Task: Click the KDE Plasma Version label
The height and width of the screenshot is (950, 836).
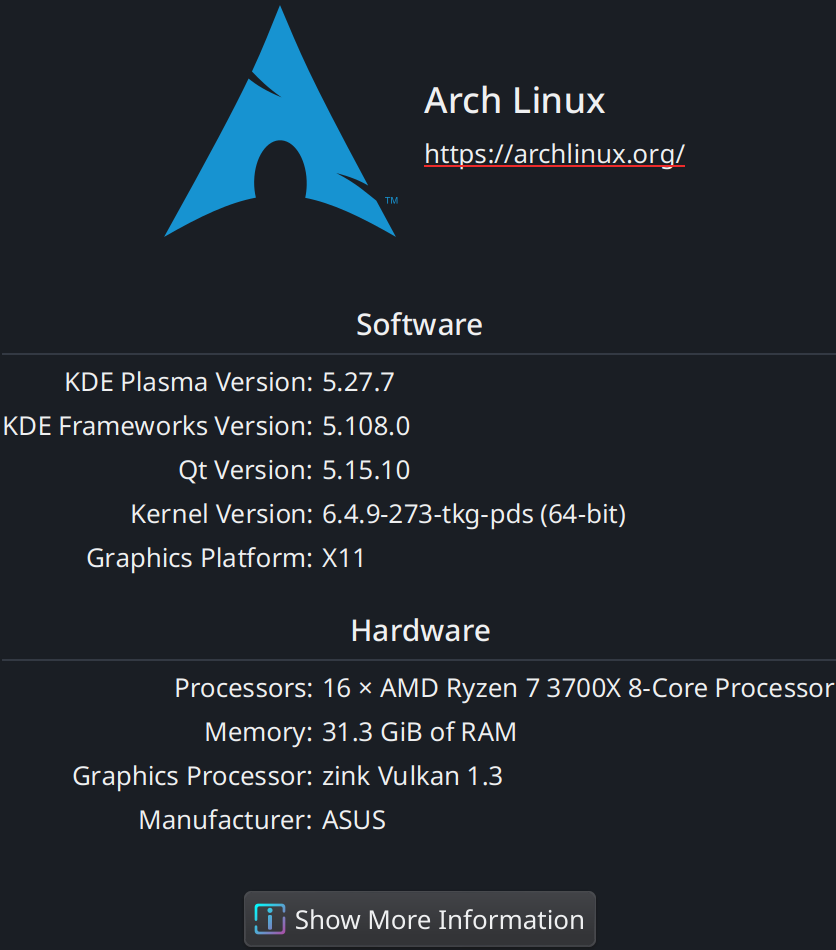Action: click(188, 381)
